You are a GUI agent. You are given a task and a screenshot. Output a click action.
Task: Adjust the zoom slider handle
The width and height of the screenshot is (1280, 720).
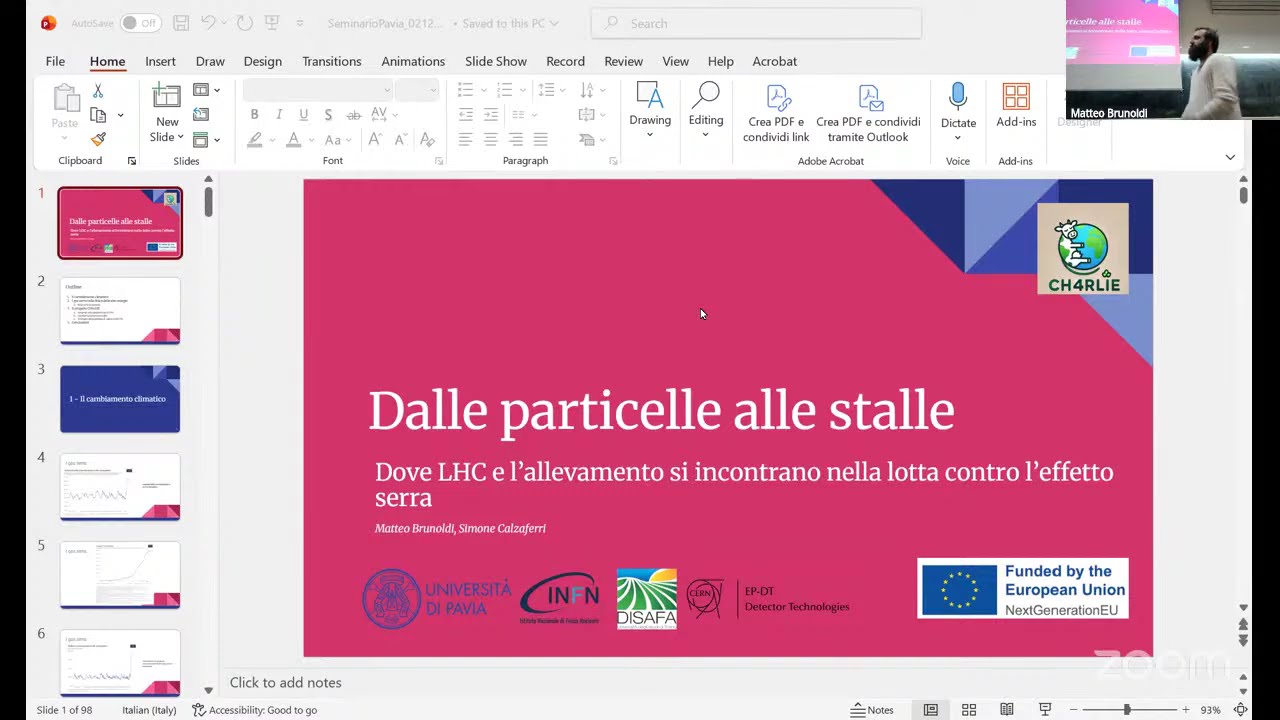click(x=1127, y=710)
